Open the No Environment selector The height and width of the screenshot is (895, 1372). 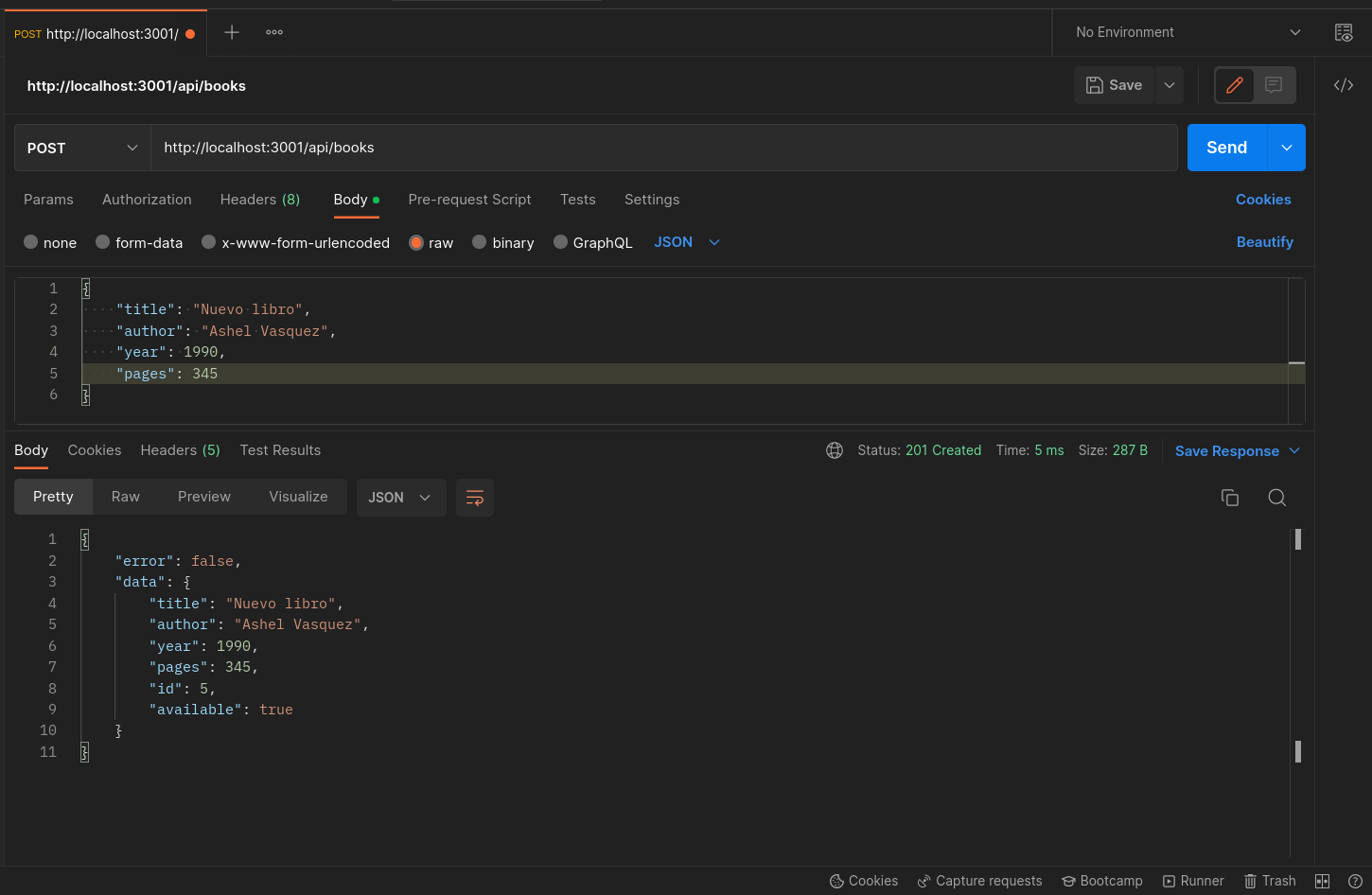click(x=1187, y=32)
